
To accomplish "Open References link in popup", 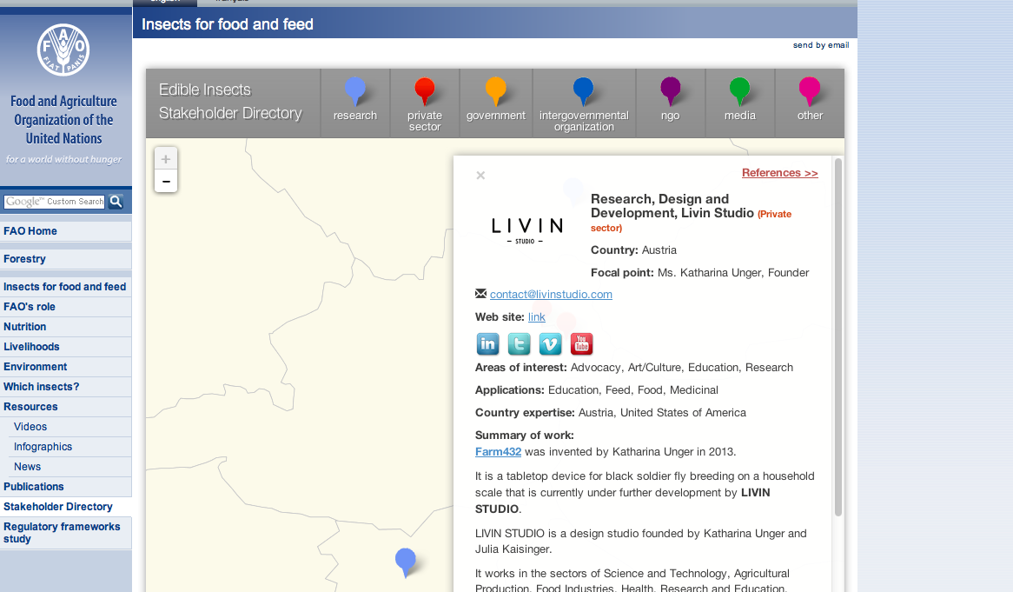I will (780, 173).
